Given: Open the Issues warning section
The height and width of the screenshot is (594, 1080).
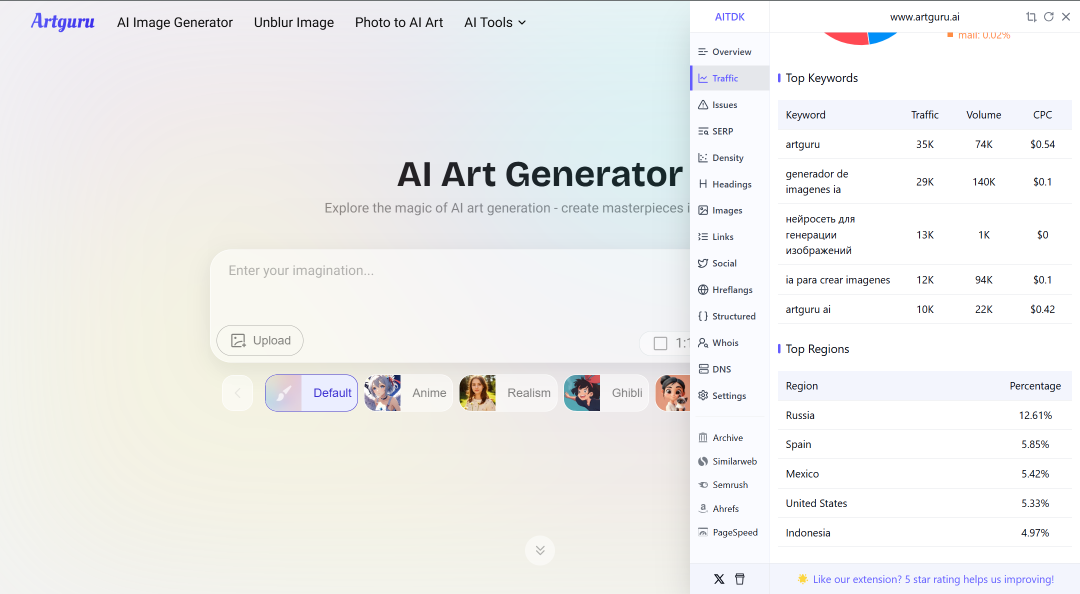Looking at the screenshot, I should click(718, 105).
